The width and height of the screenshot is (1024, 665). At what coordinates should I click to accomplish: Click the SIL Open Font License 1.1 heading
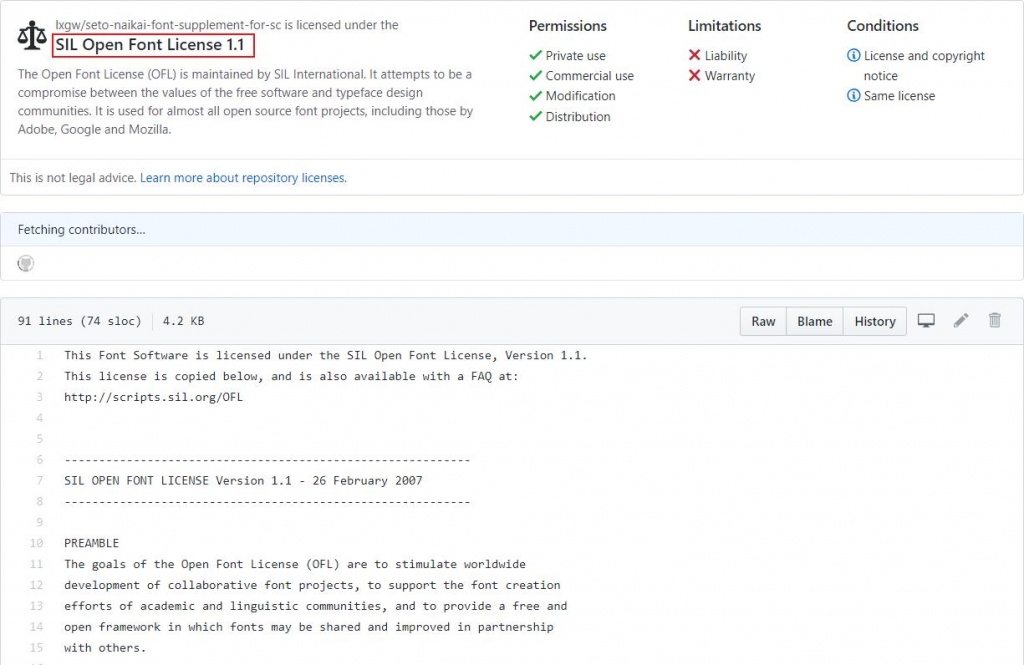tap(150, 45)
